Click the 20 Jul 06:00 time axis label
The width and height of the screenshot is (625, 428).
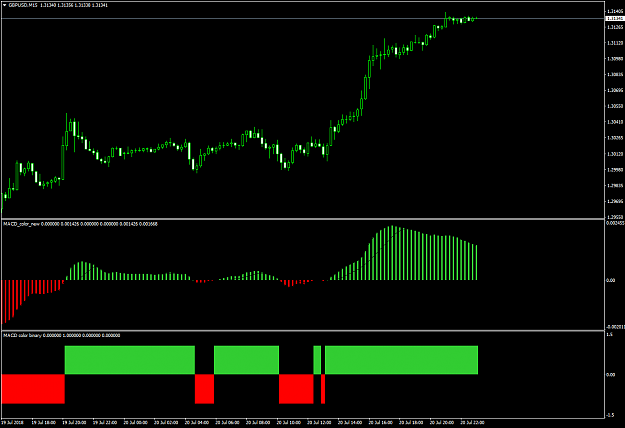[228, 422]
